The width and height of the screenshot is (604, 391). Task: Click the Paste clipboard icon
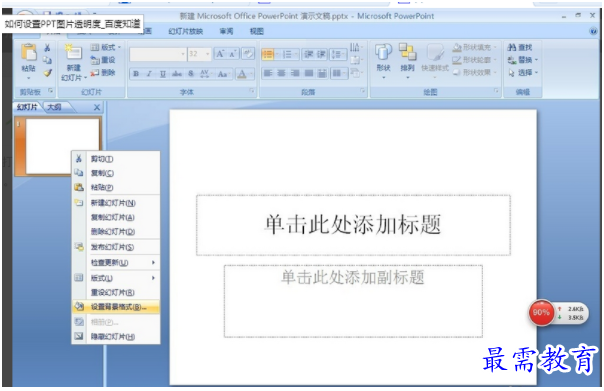point(29,53)
